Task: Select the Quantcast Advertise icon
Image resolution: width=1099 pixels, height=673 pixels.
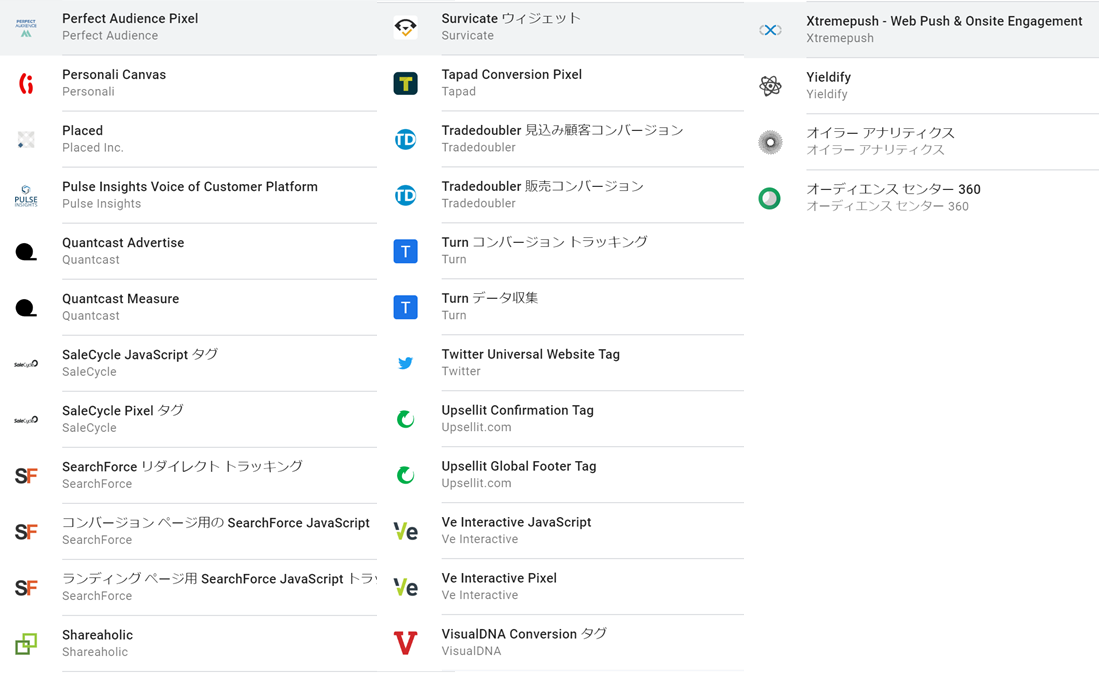Action: [25, 250]
